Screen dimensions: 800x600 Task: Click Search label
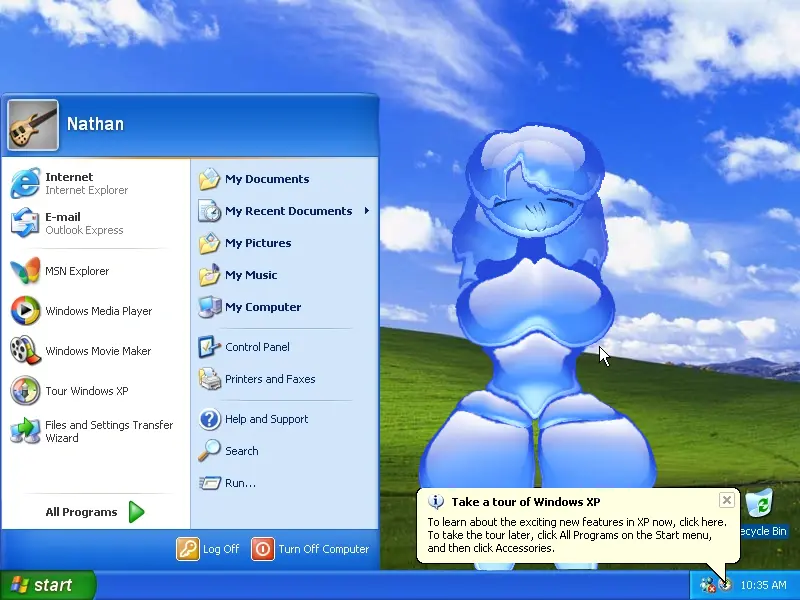242,451
